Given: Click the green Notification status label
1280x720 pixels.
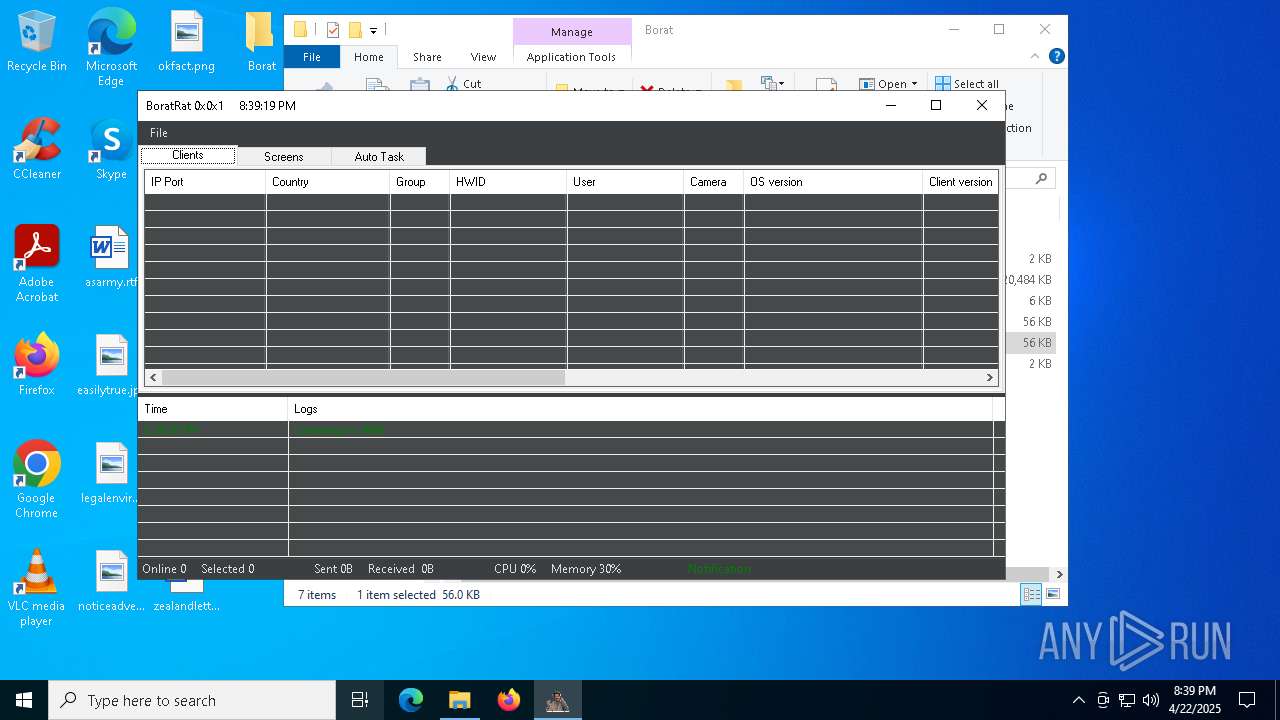Looking at the screenshot, I should (719, 569).
